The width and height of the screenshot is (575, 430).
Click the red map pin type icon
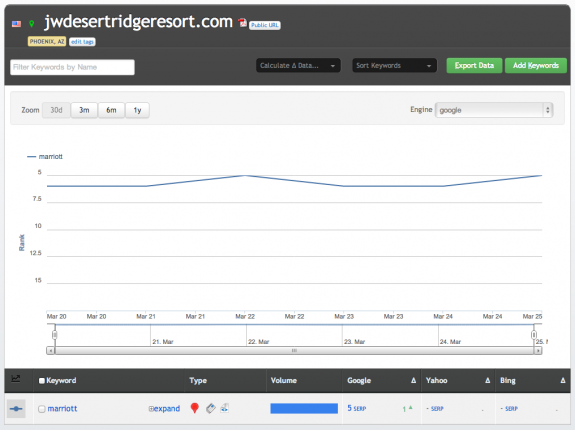pyautogui.click(x=195, y=408)
